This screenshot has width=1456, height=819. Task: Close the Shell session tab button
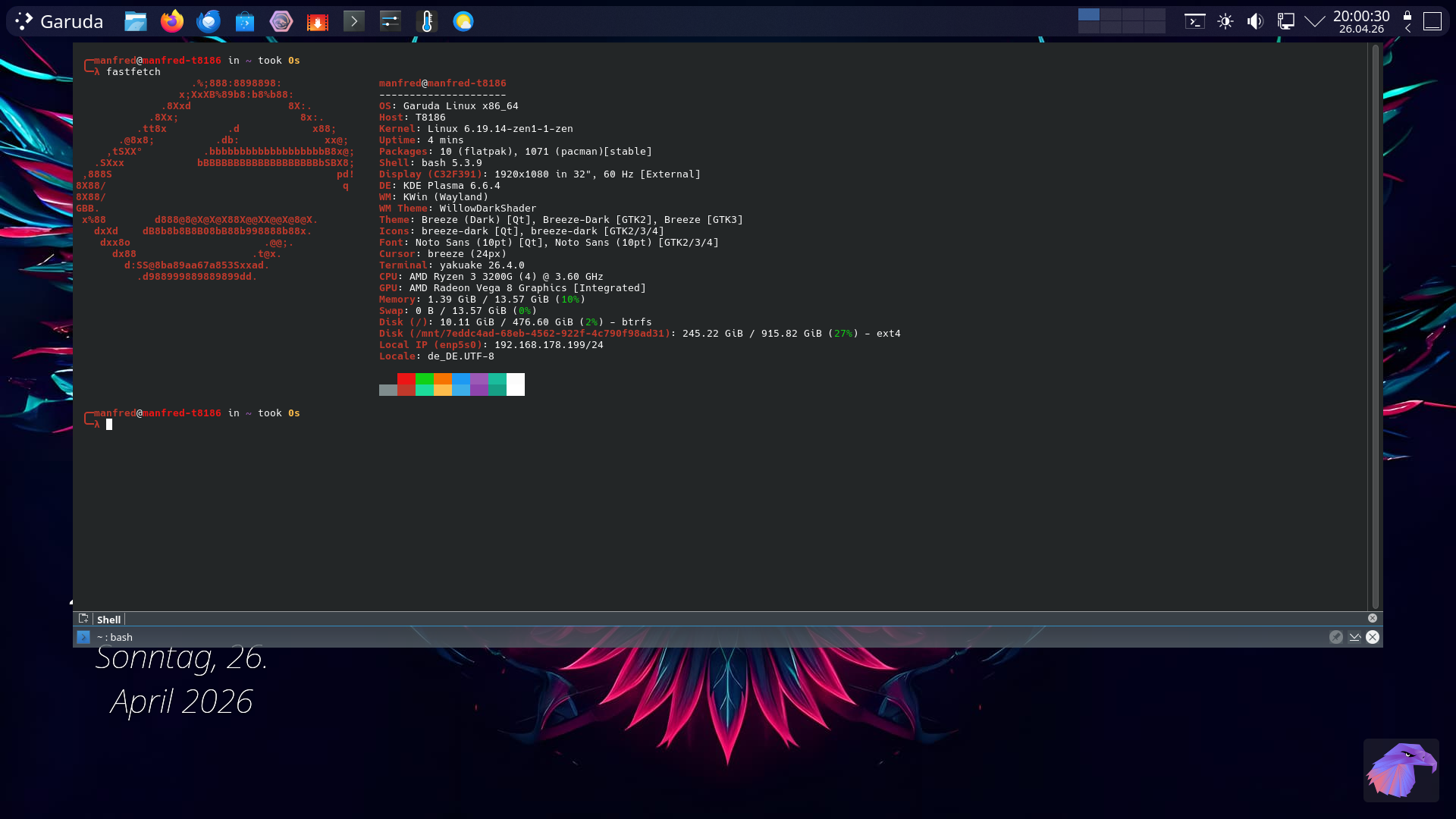click(x=1373, y=619)
